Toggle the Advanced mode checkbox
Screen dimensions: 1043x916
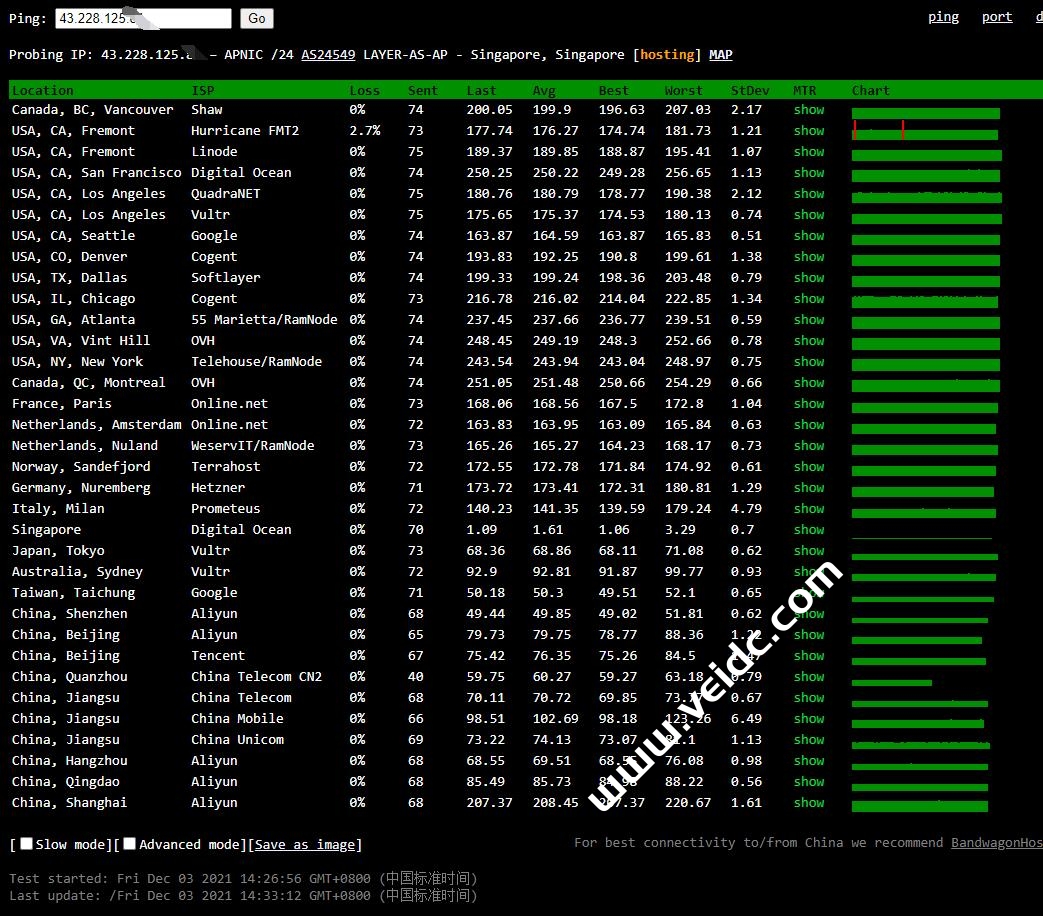130,843
